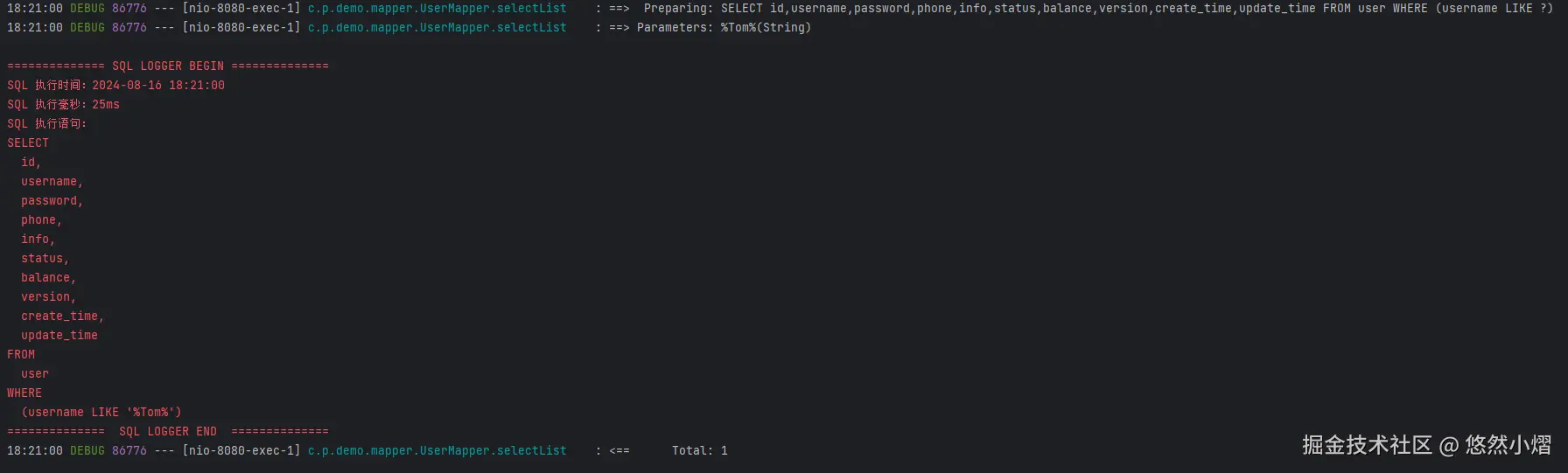Click the create_time column line
This screenshot has height=473, width=1568.
click(62, 316)
